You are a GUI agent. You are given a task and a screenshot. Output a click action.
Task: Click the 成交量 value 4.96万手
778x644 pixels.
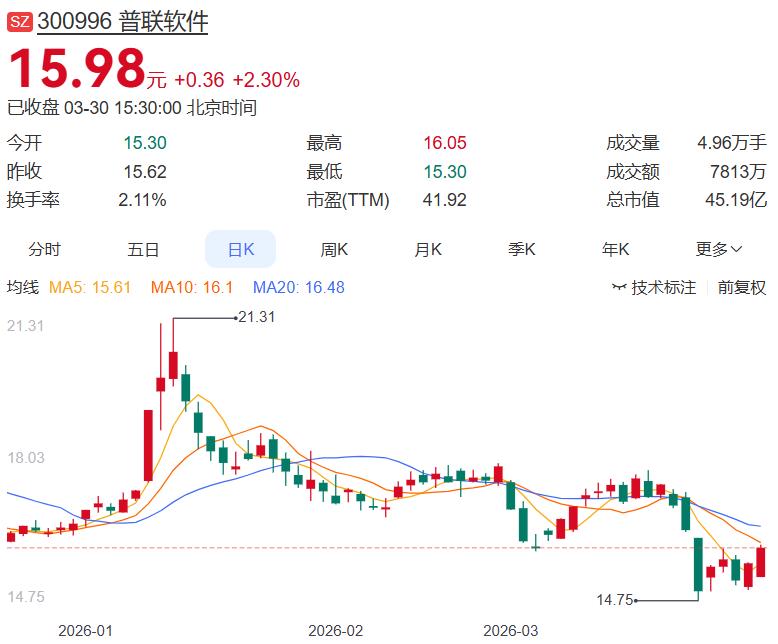(732, 143)
